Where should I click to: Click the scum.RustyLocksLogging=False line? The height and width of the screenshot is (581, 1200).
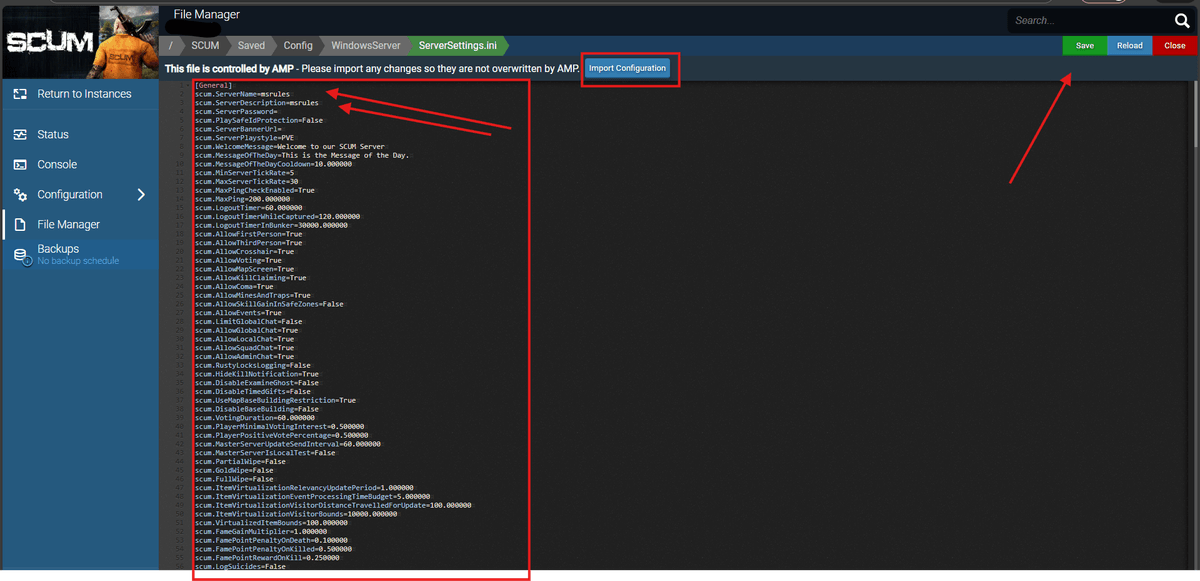coord(253,365)
